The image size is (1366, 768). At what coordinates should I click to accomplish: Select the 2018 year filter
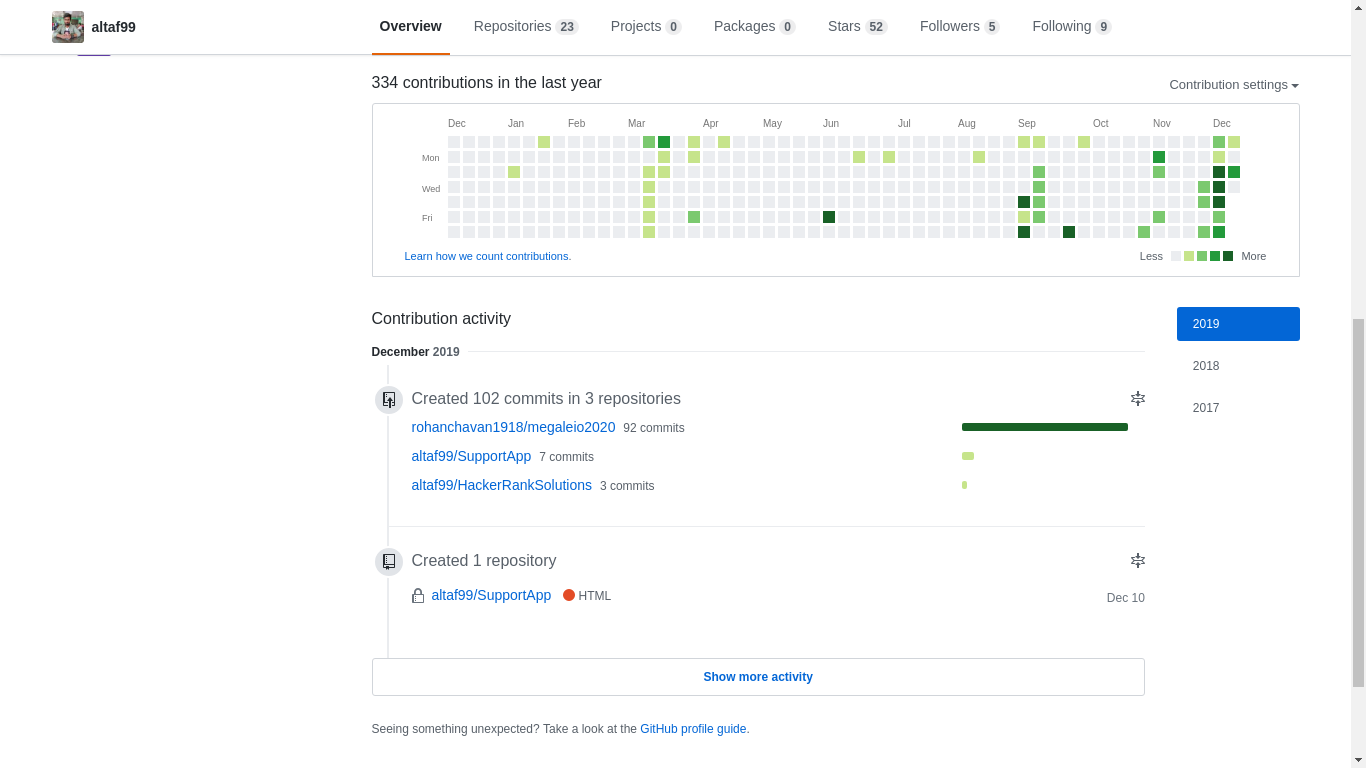[x=1238, y=366]
